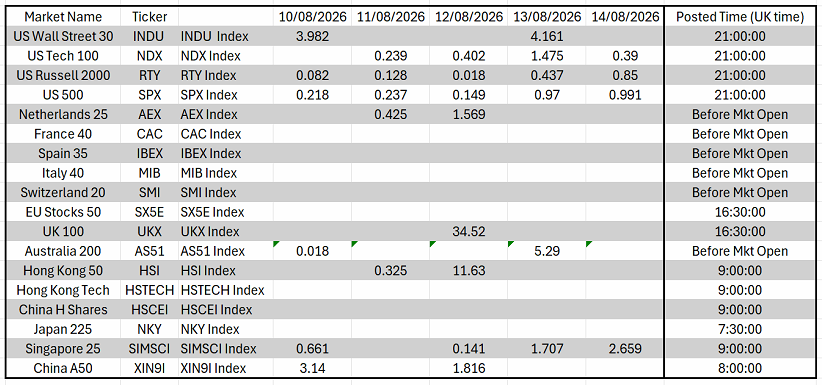Select the value 5.29
This screenshot has width=822, height=385.
[x=547, y=251]
